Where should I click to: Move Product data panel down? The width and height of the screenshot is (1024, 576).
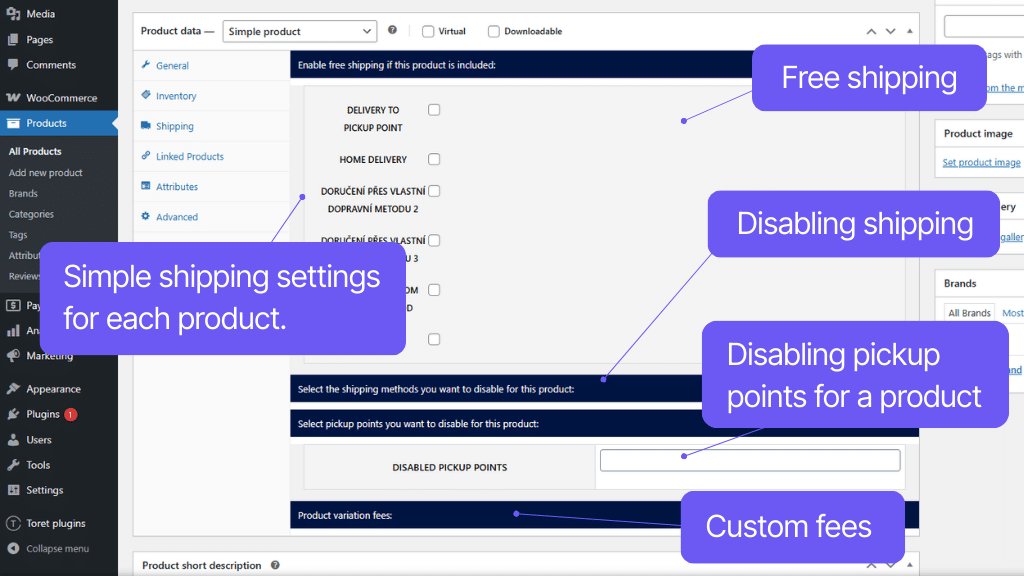pos(890,31)
